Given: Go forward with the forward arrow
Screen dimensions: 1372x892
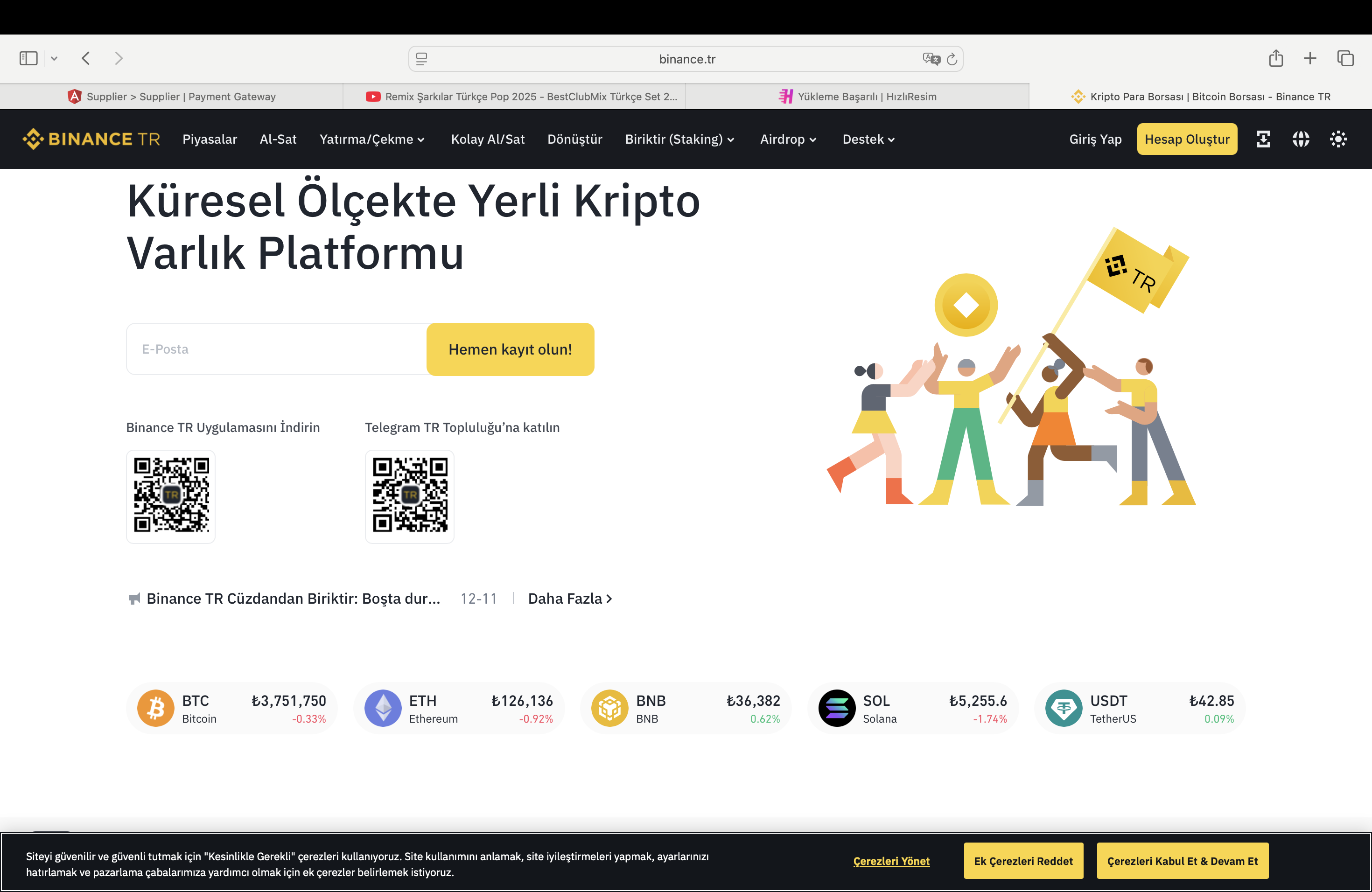Looking at the screenshot, I should 119,58.
